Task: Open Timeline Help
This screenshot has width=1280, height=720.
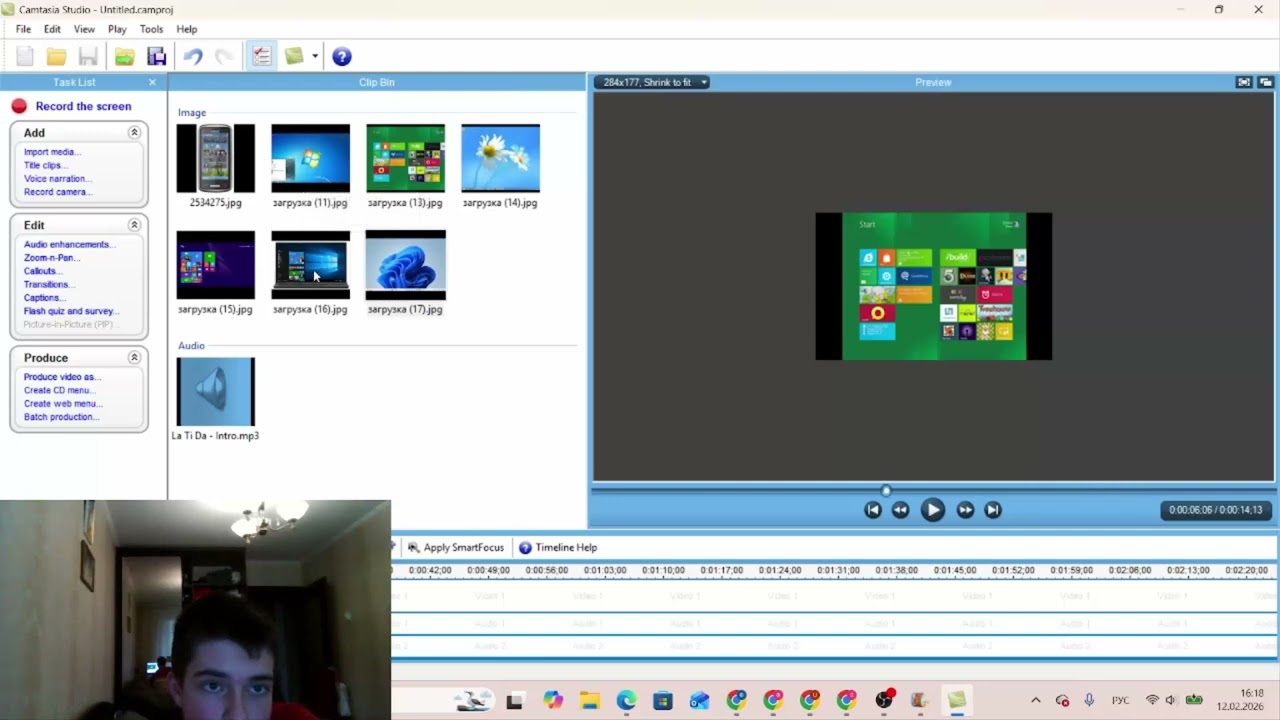Action: click(558, 547)
